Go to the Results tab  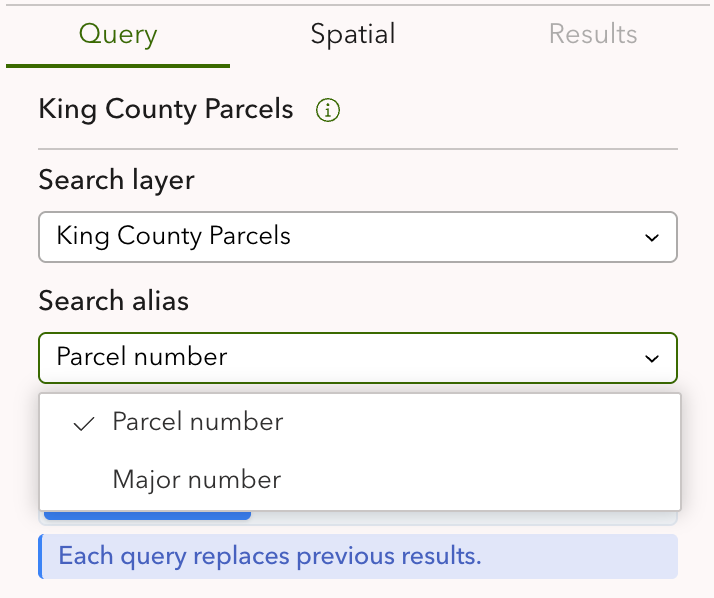593,35
